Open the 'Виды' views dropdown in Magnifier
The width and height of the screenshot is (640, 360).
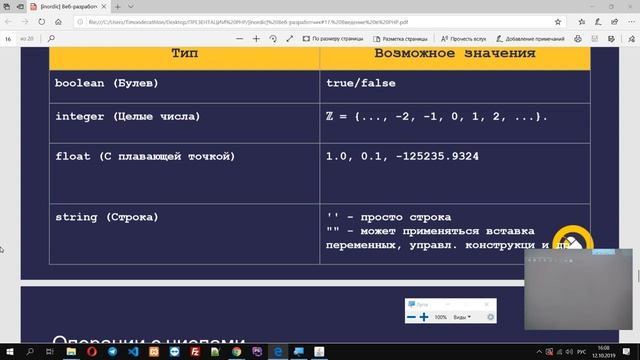462,317
